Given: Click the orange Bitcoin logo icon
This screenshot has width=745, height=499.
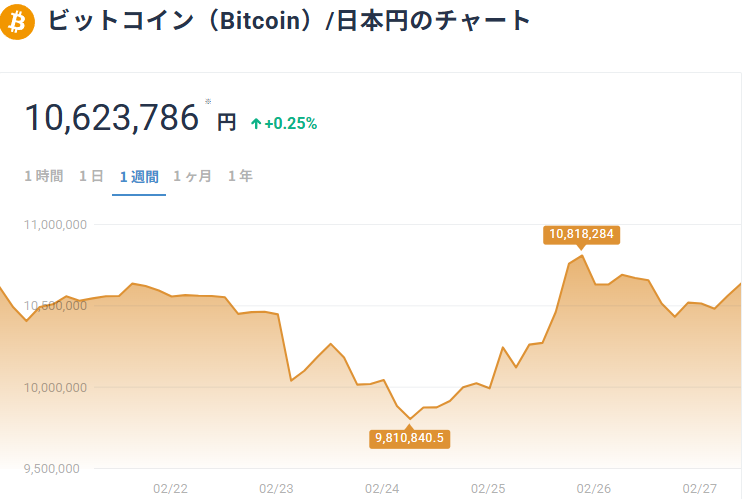Looking at the screenshot, I should 18,22.
